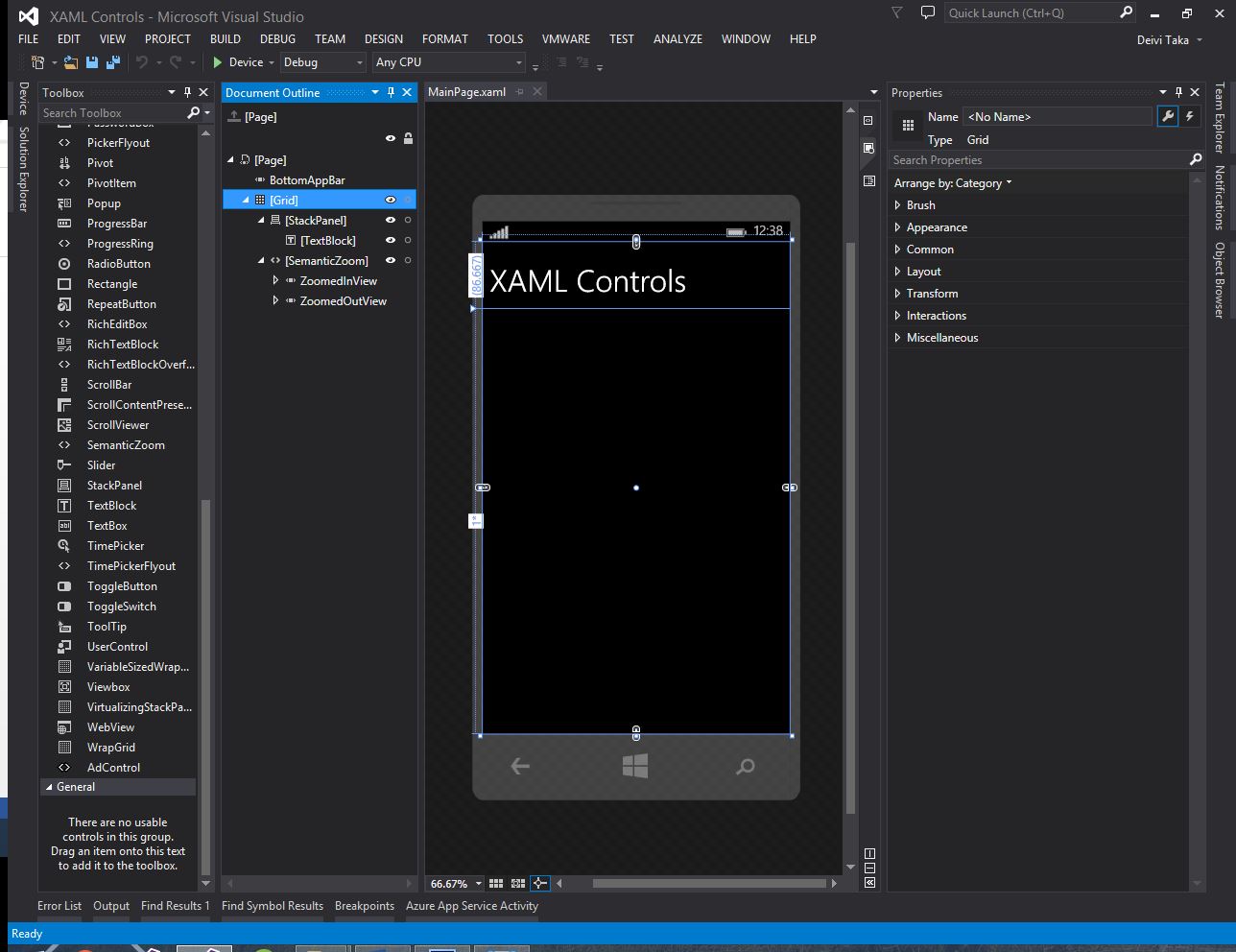The height and width of the screenshot is (952, 1236).
Task: Click the Save All icon
Action: click(x=112, y=62)
